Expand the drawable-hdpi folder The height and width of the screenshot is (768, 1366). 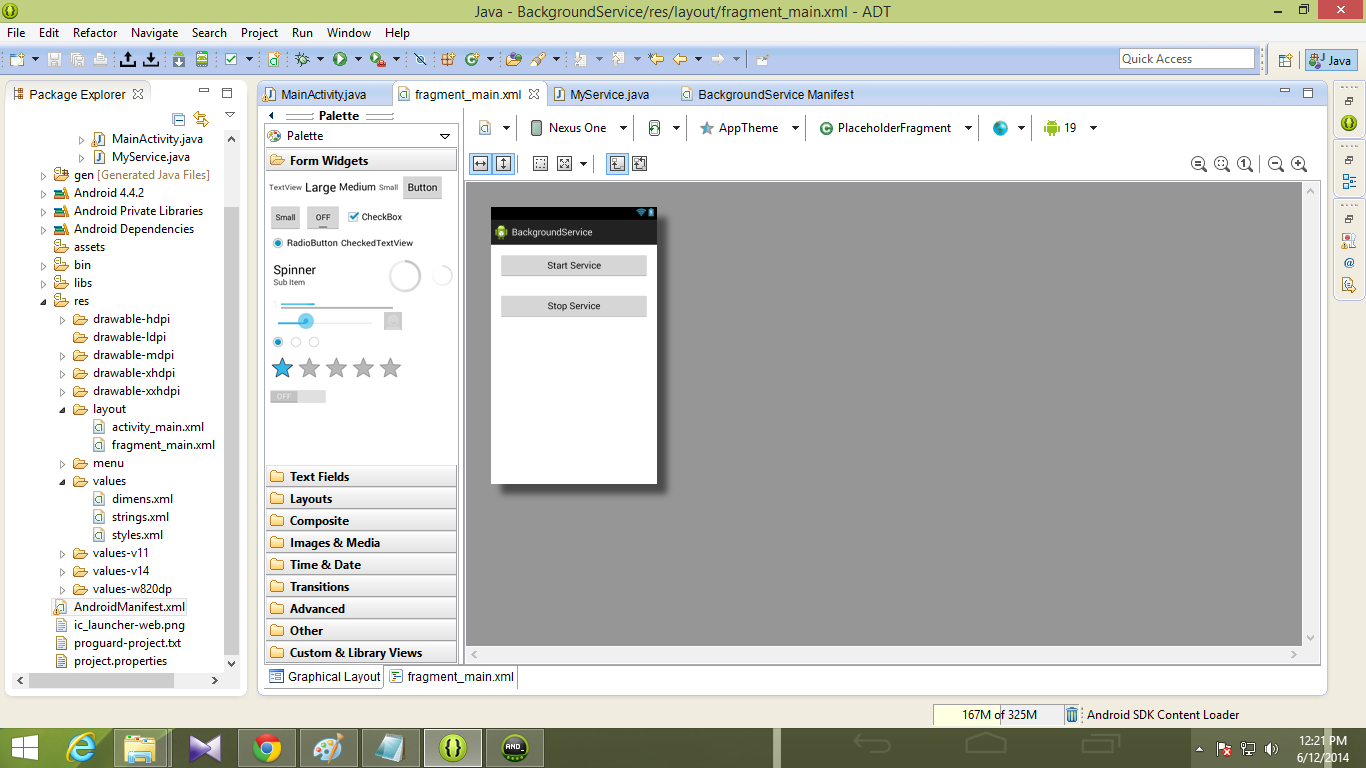tap(63, 319)
